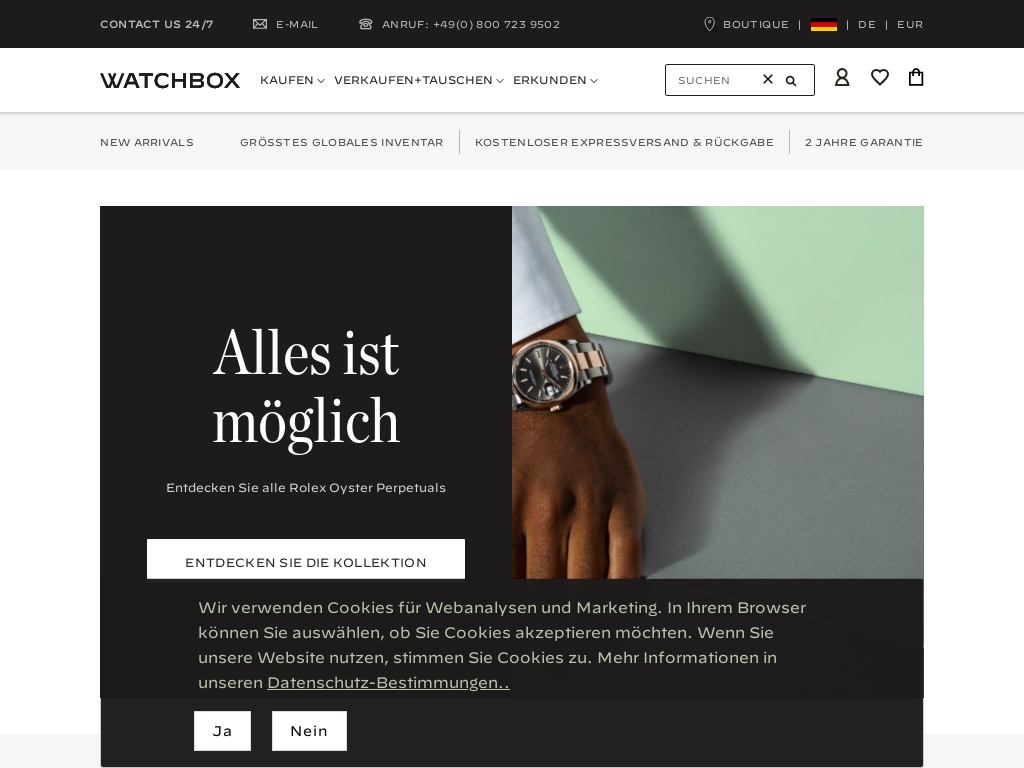
Task: Click Entdecken Sie die Kollektion button
Action: point(306,560)
